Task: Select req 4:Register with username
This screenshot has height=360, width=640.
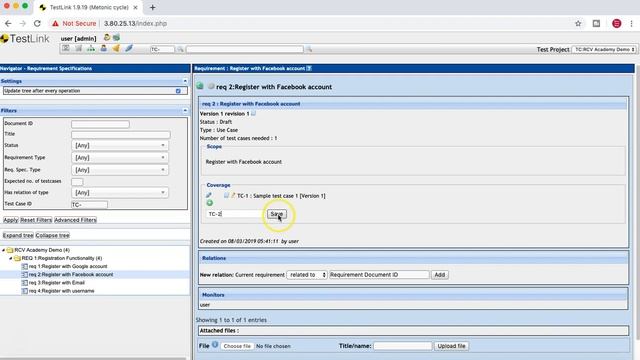Action: [x=62, y=291]
